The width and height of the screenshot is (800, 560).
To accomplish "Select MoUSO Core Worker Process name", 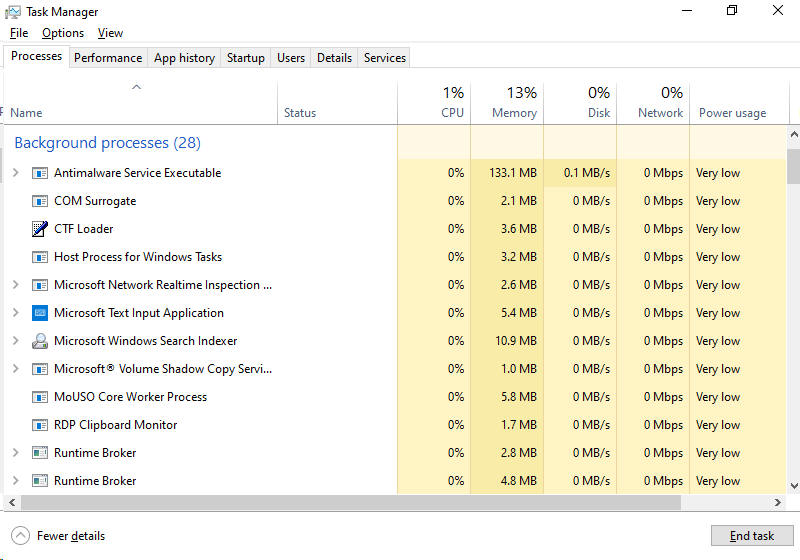I will pos(131,397).
